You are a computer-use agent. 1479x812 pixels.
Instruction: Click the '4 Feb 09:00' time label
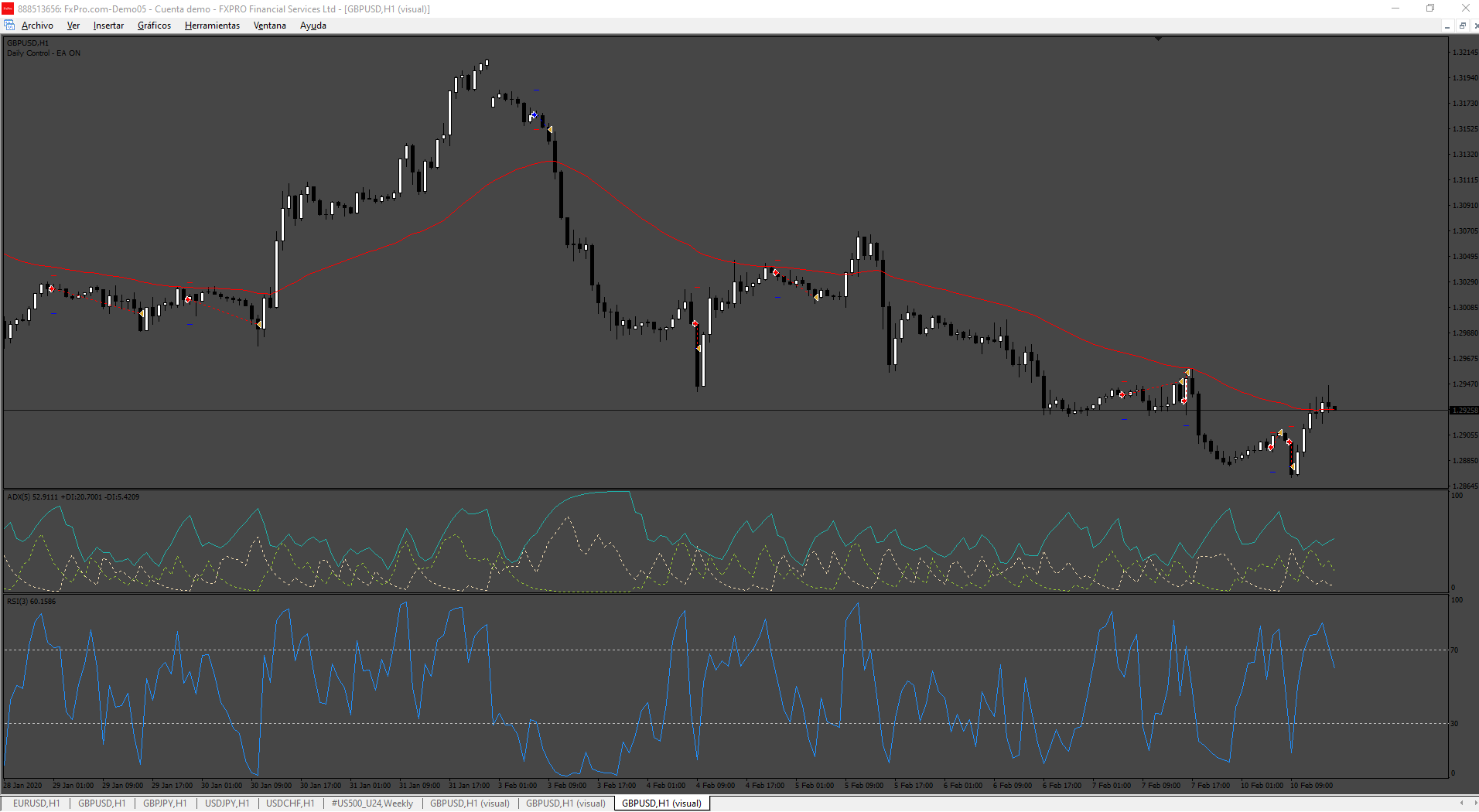(716, 786)
